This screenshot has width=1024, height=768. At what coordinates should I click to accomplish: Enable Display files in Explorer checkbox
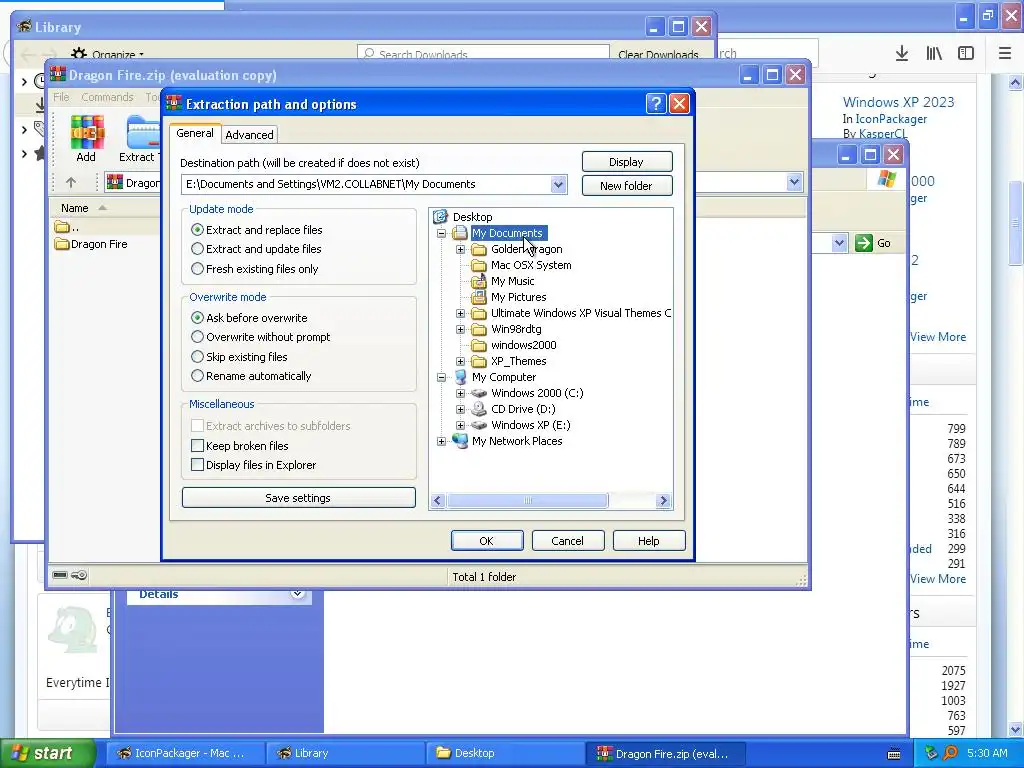pyautogui.click(x=197, y=465)
